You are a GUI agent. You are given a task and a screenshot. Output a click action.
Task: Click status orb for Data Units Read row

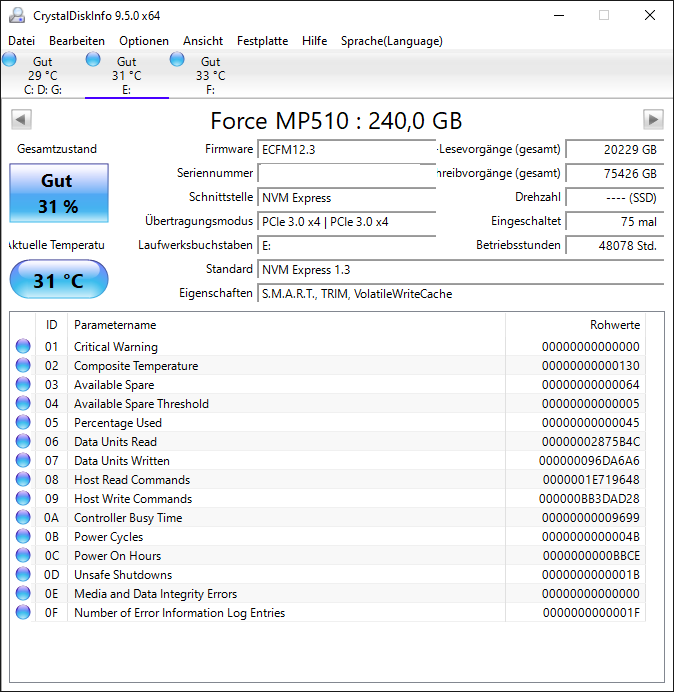pos(23,441)
